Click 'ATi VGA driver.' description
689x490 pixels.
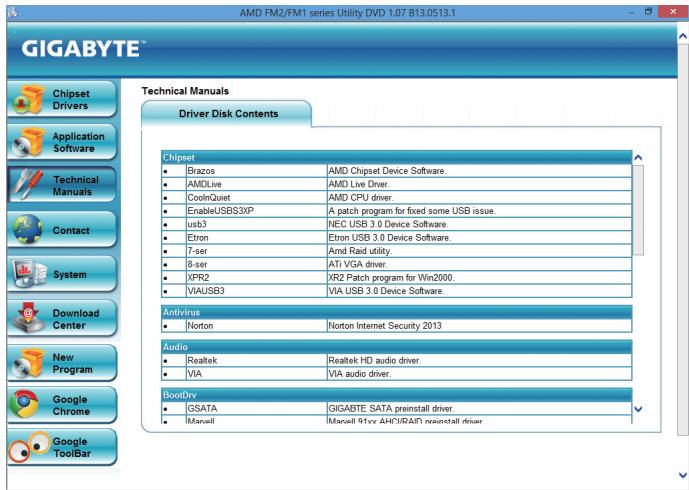point(357,265)
